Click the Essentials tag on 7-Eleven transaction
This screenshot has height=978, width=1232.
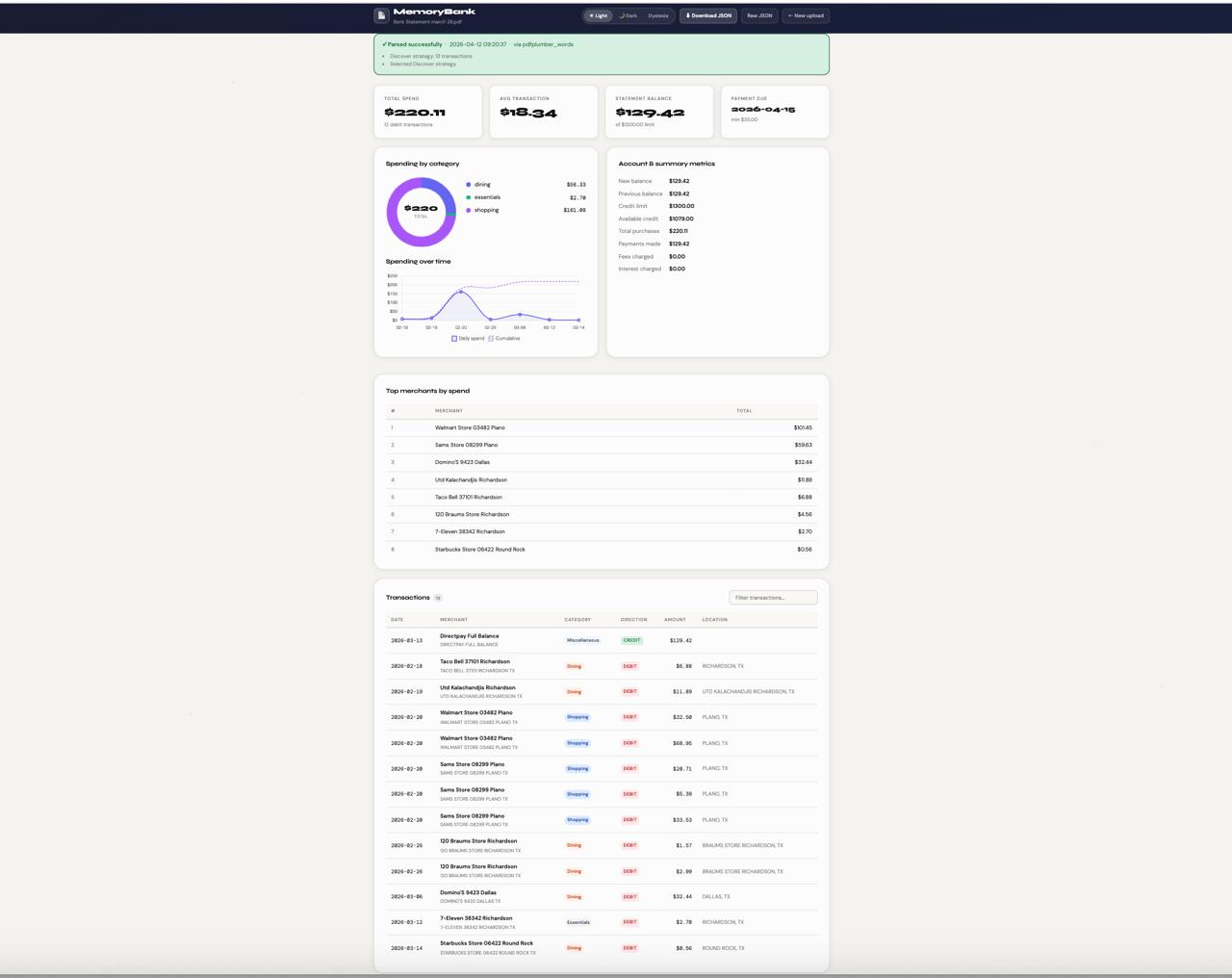[578, 922]
